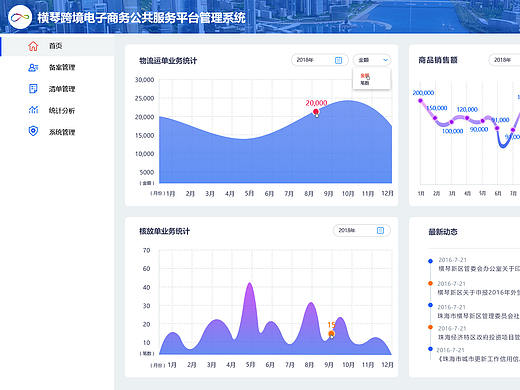
Task: Click the purple dot above the 100,000 label
Action: pyautogui.click(x=451, y=122)
